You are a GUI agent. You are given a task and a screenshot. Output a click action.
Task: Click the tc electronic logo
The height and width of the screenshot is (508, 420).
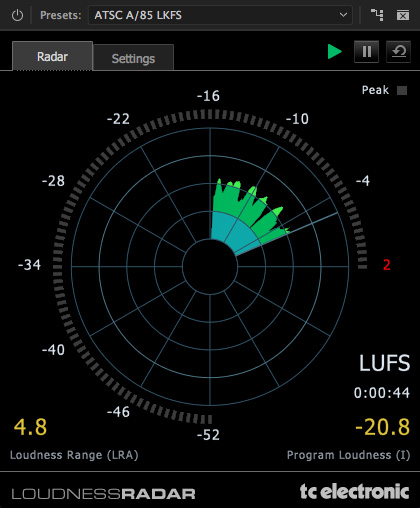click(355, 492)
